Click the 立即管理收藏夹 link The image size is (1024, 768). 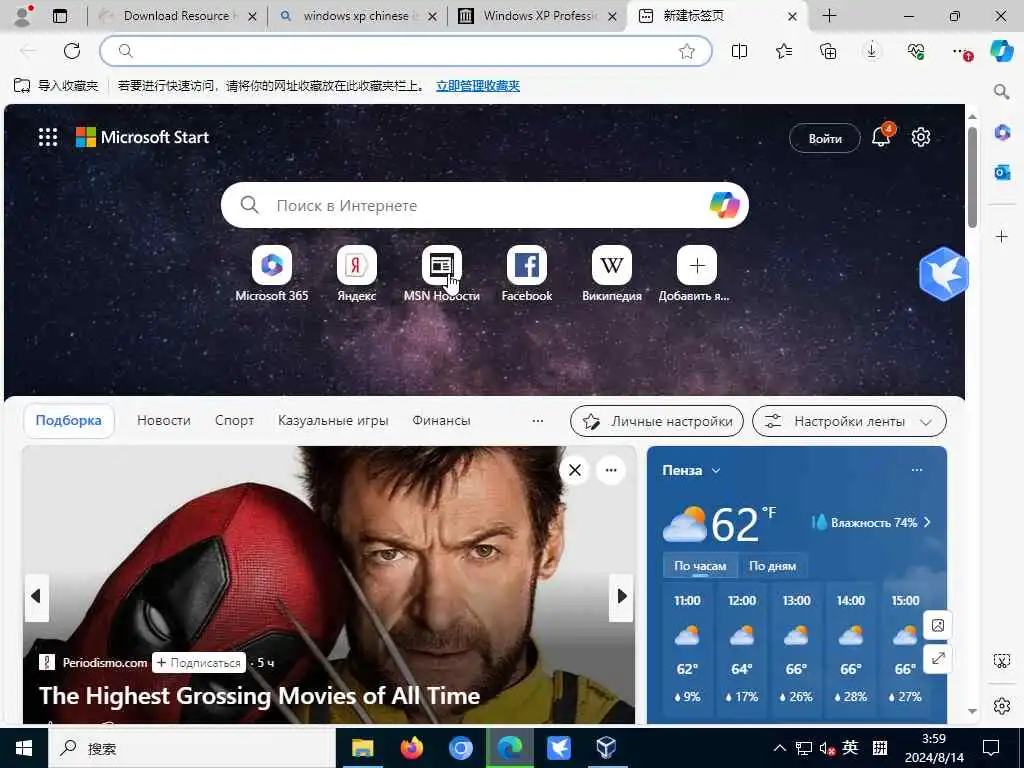478,86
